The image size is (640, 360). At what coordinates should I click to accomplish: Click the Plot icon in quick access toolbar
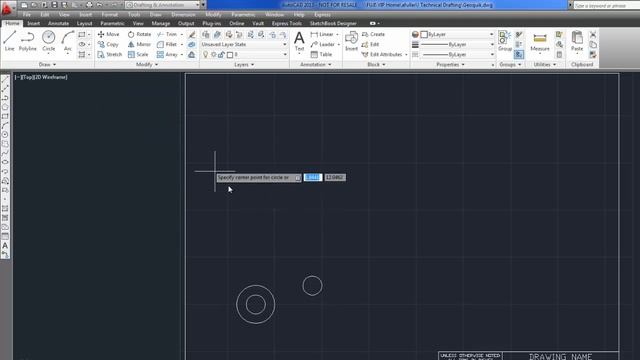tap(89, 5)
